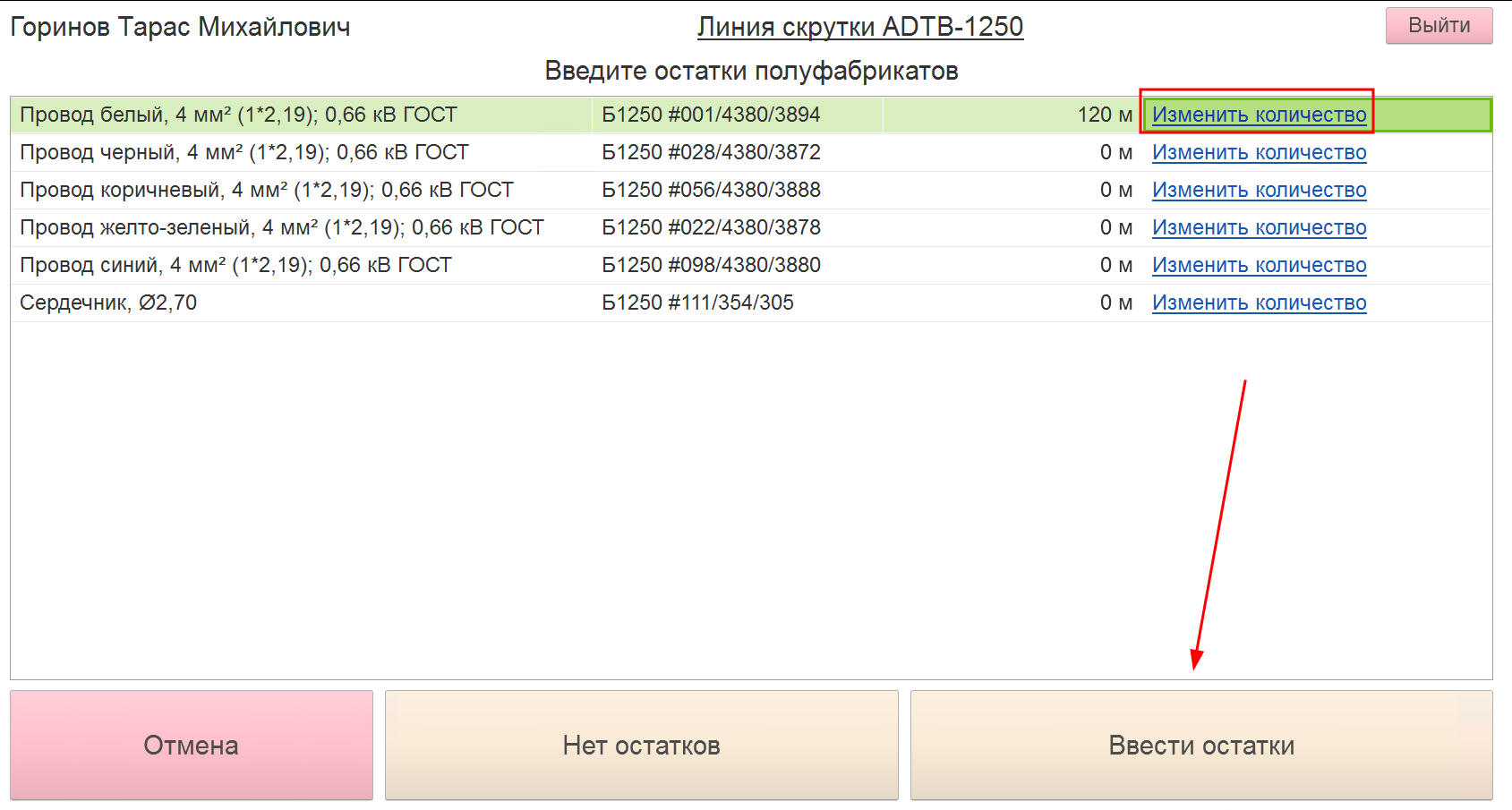This screenshot has height=810, width=1512.
Task: Click the Введите остатки полуфабрикатов heading
Action: click(751, 71)
